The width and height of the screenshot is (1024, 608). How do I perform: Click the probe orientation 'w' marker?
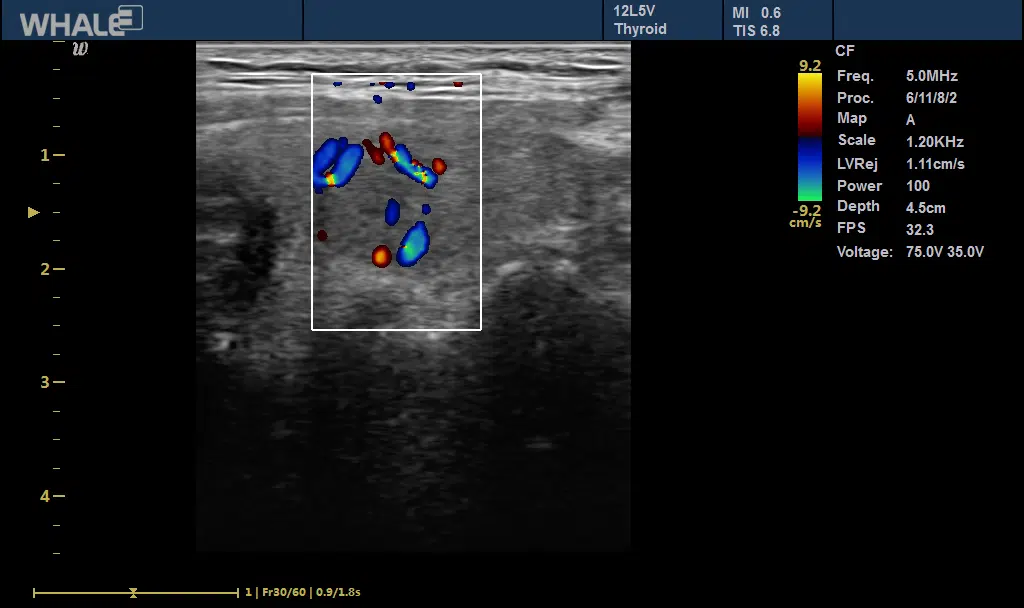click(81, 47)
